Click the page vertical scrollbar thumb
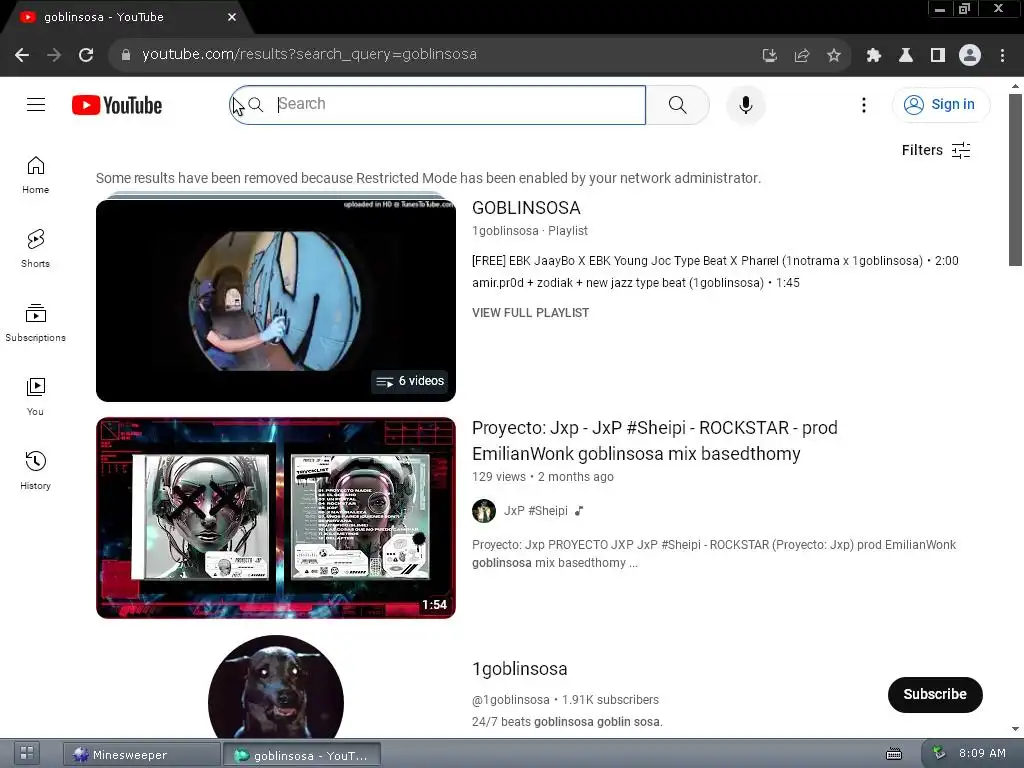Viewport: 1024px width, 768px height. 1015,180
